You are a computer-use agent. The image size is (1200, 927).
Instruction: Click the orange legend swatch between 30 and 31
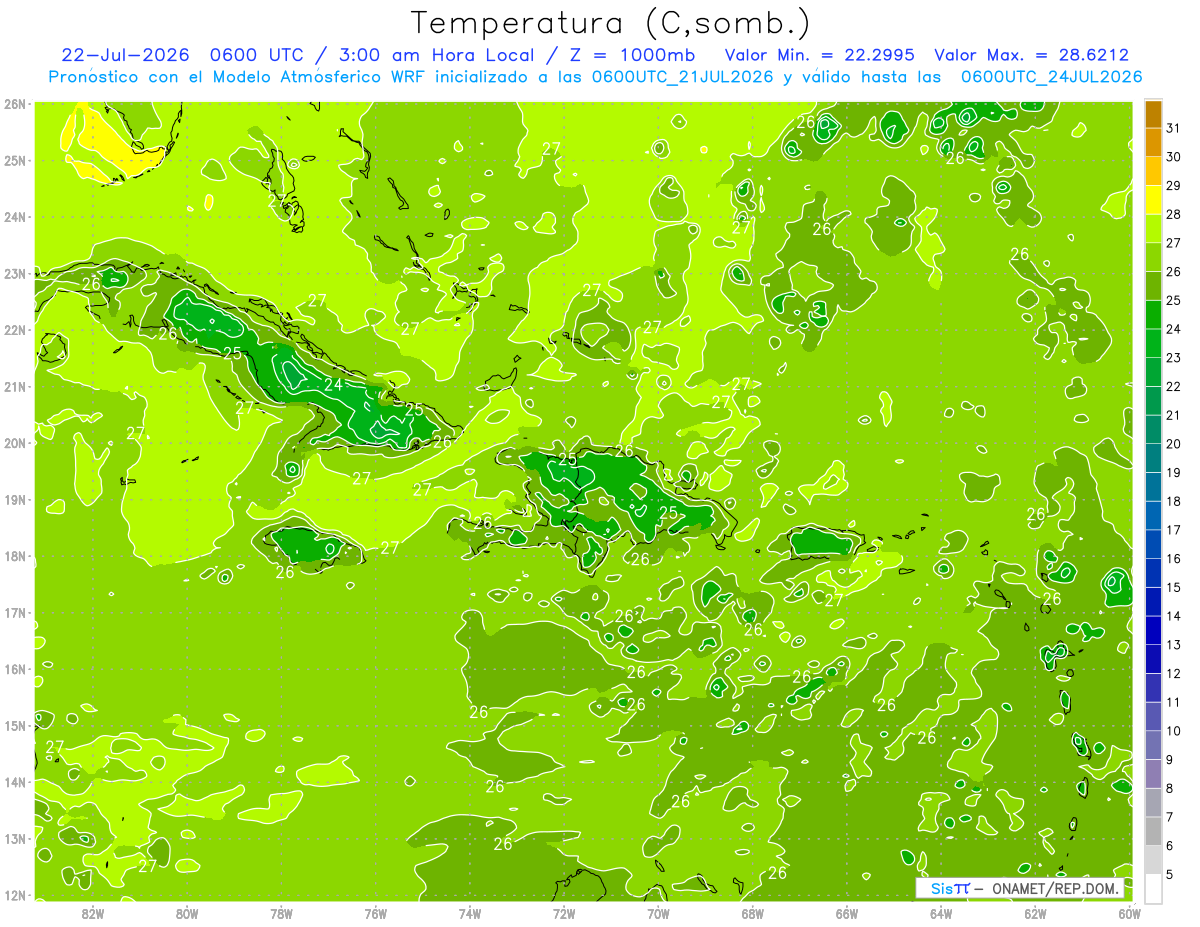click(1153, 142)
